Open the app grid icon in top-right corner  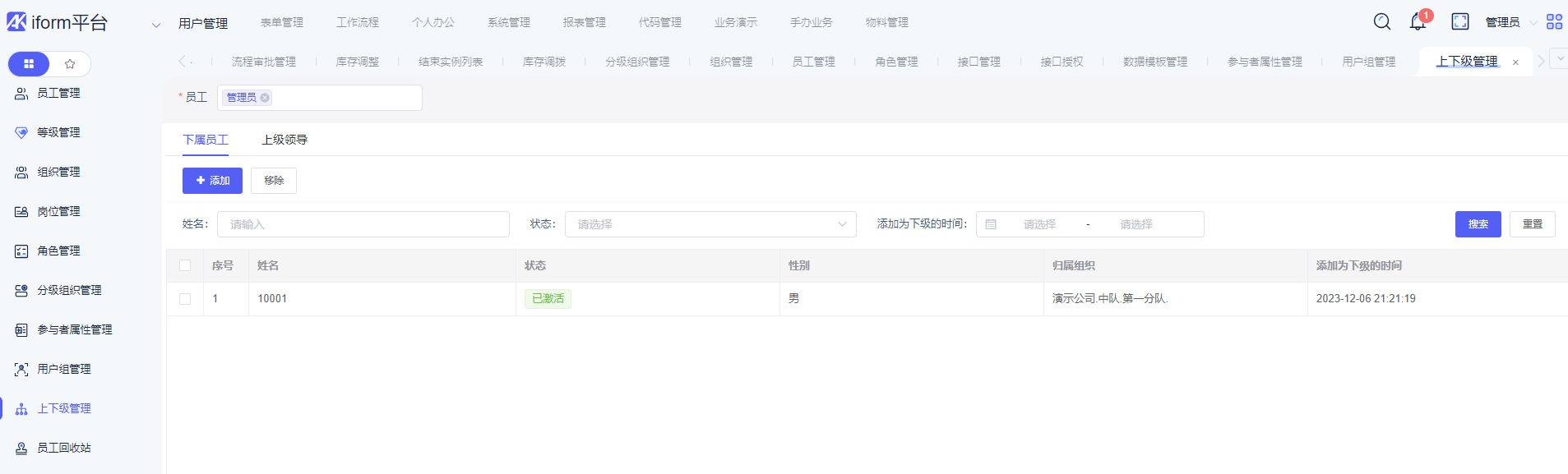click(x=1554, y=22)
